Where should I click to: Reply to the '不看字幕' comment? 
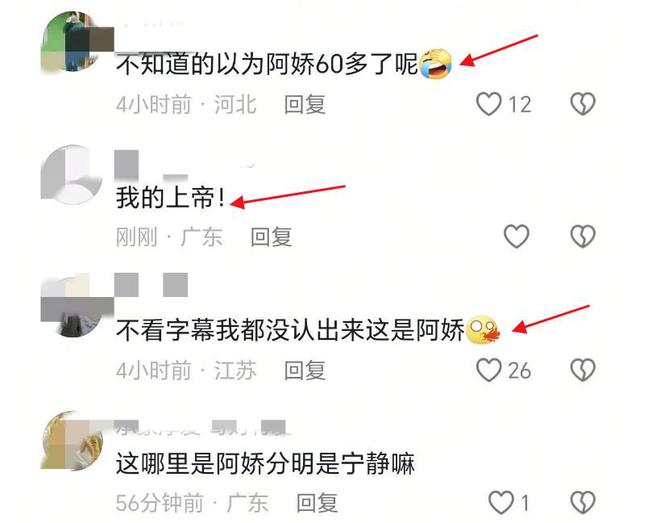click(305, 370)
